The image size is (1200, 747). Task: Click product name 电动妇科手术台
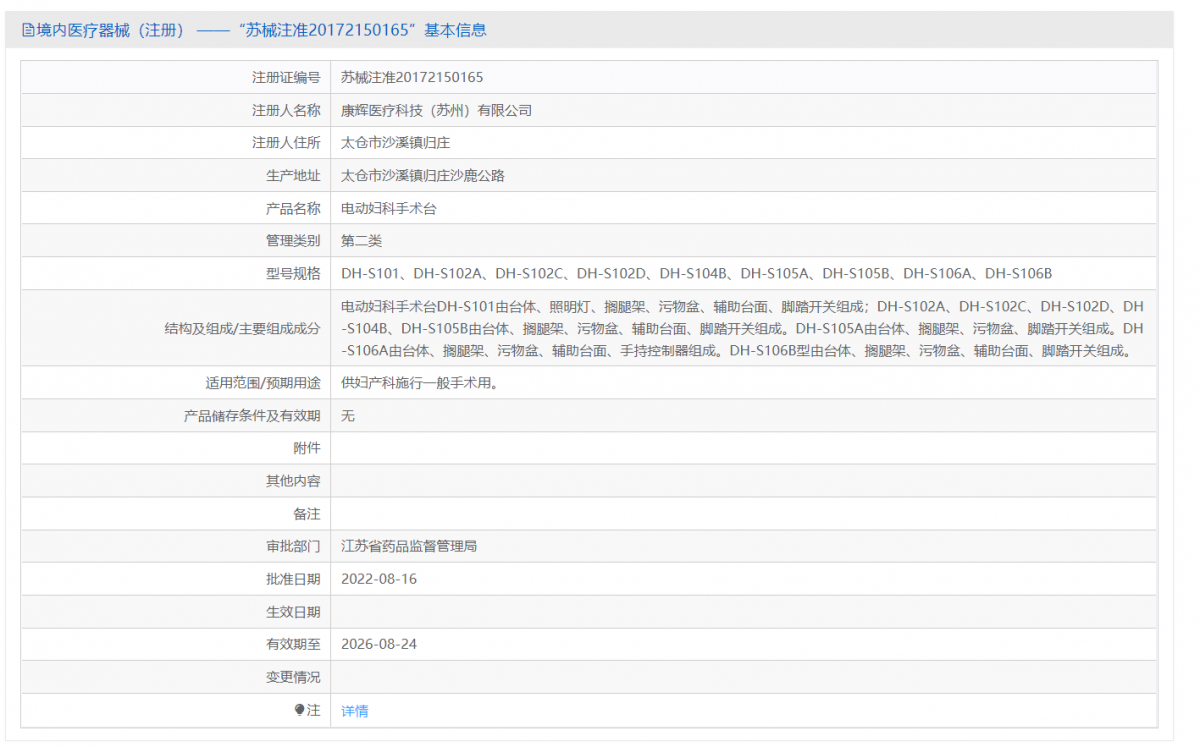389,209
